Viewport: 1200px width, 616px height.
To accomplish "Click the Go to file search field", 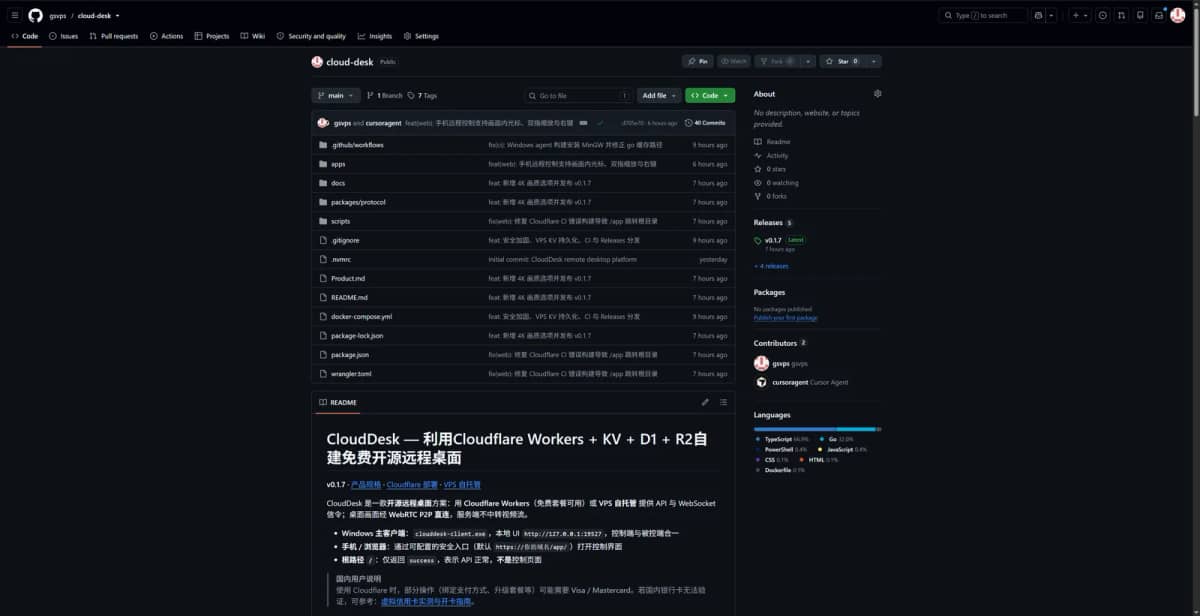I will [x=579, y=95].
